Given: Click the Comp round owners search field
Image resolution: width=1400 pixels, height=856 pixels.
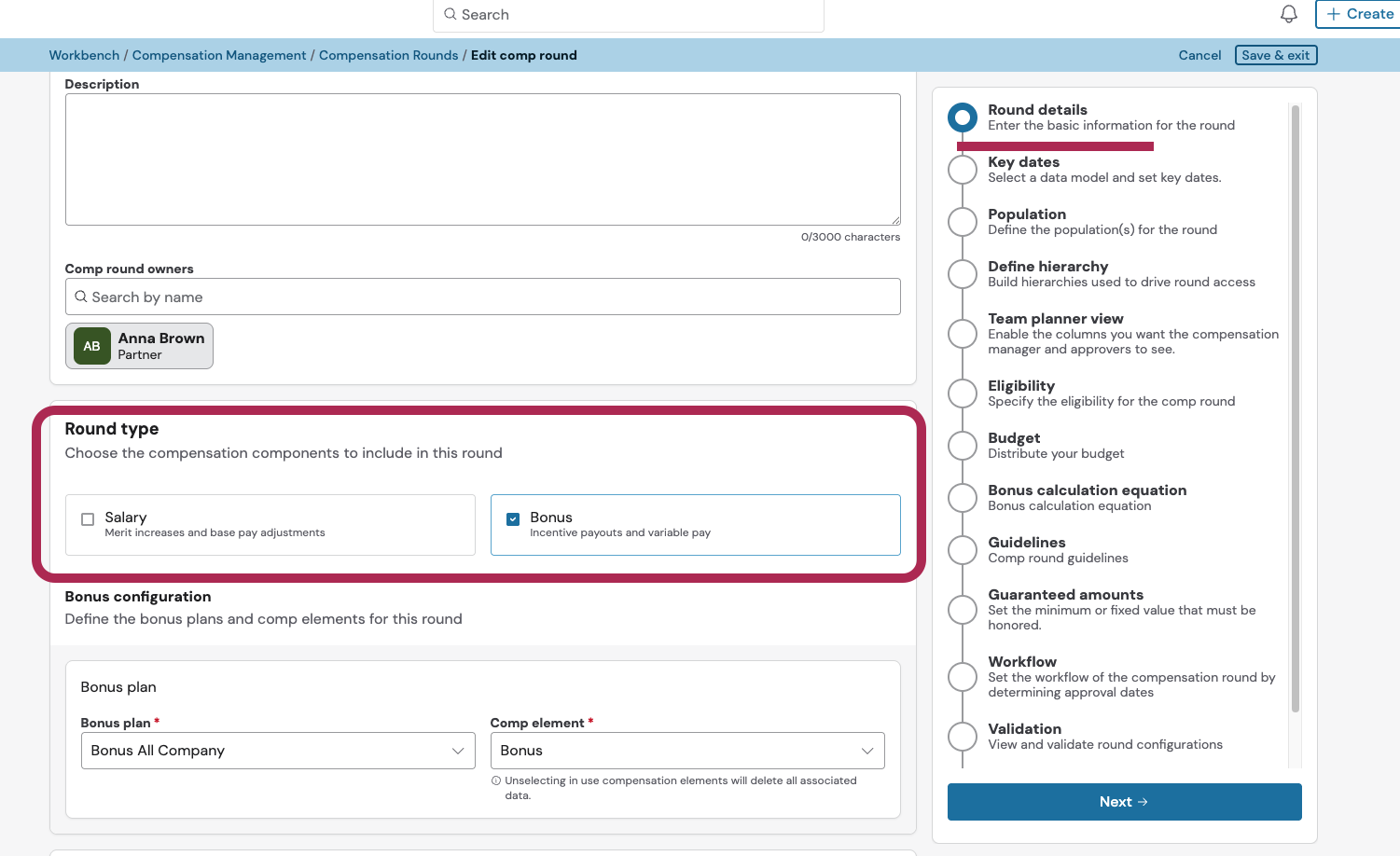Looking at the screenshot, I should click(x=482, y=297).
